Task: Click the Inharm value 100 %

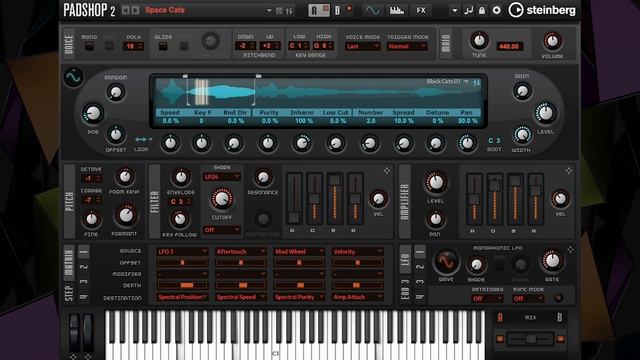Action: coord(303,121)
